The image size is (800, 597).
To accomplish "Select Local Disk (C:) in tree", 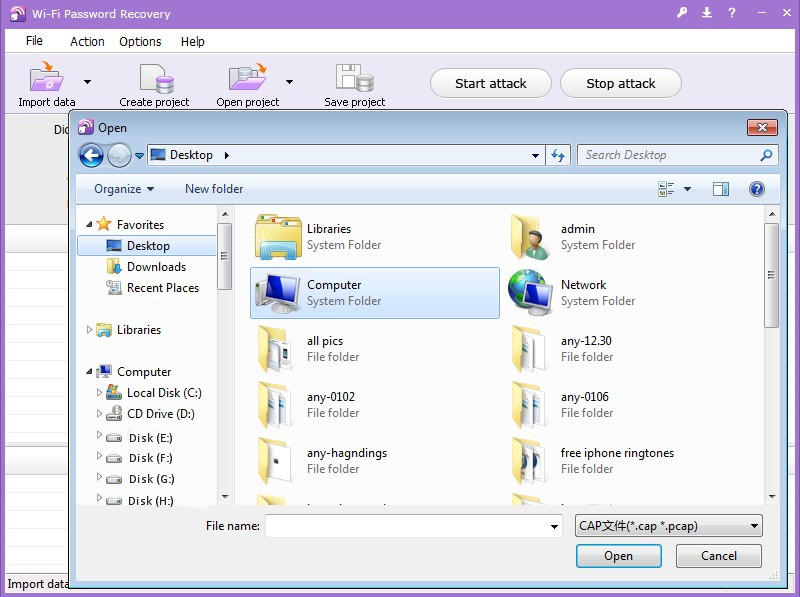I will pyautogui.click(x=154, y=392).
